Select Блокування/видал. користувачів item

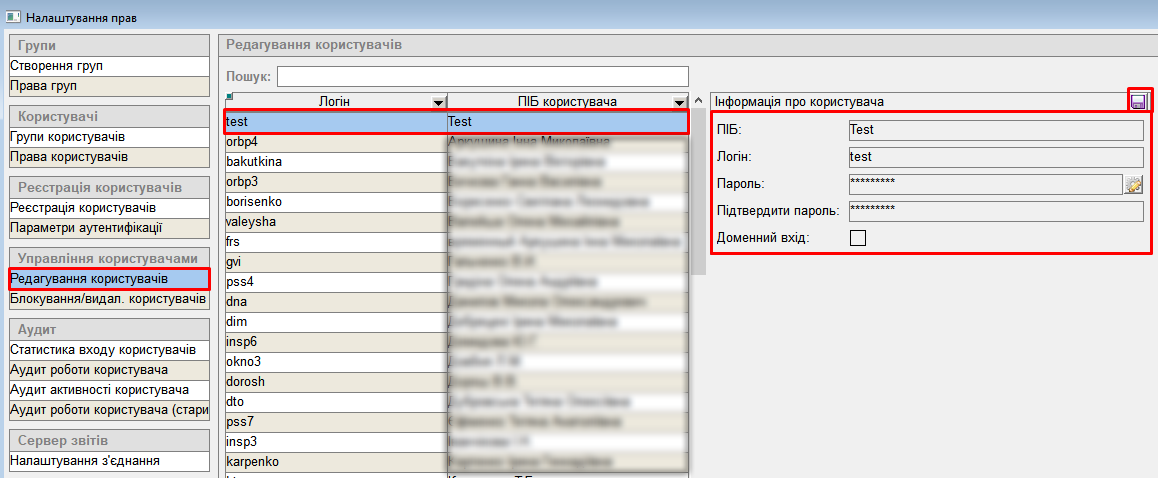click(x=108, y=299)
